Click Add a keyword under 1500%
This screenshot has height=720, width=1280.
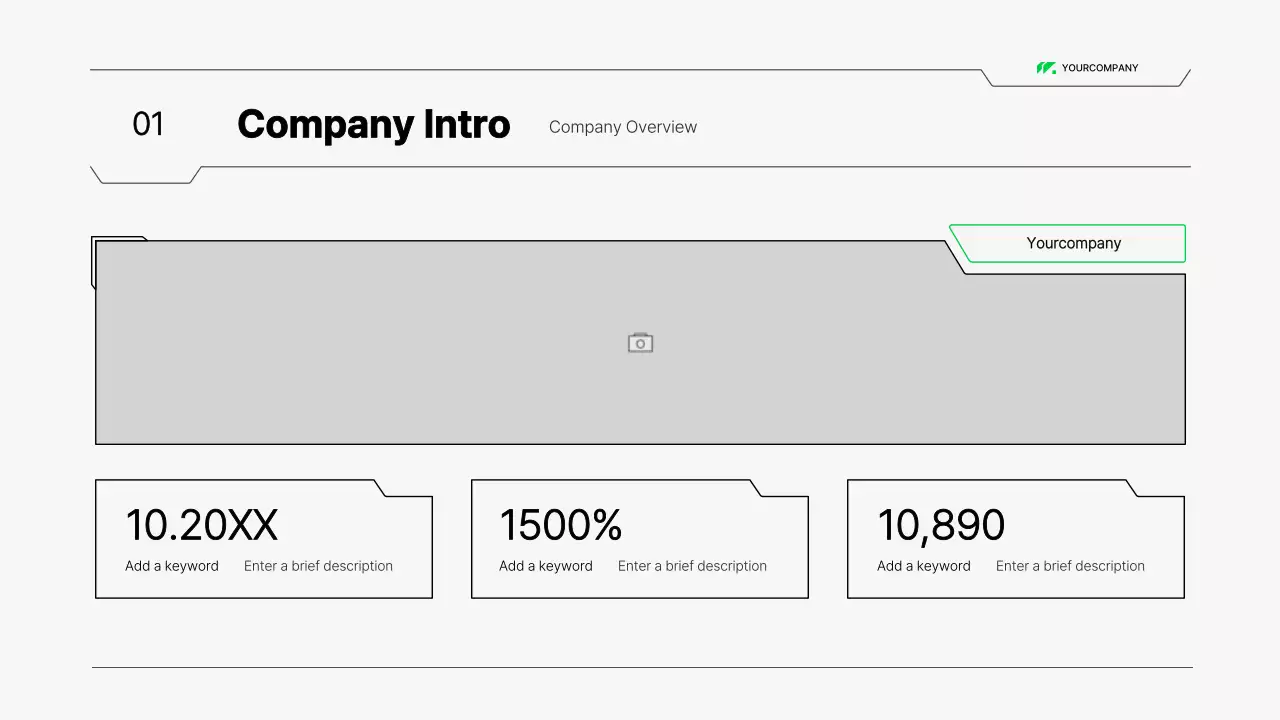point(546,566)
